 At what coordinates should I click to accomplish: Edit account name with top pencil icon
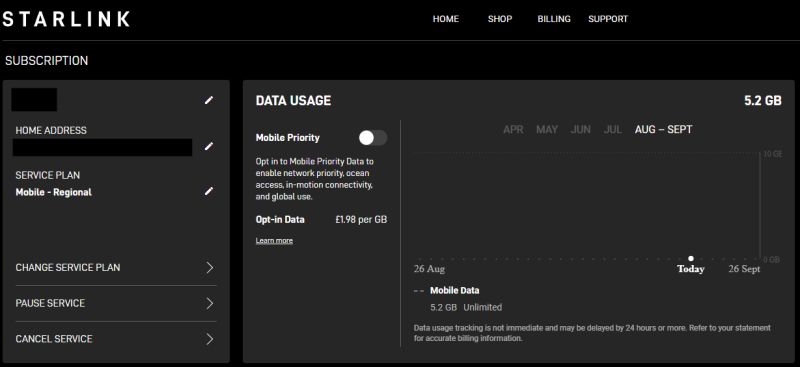click(x=208, y=101)
